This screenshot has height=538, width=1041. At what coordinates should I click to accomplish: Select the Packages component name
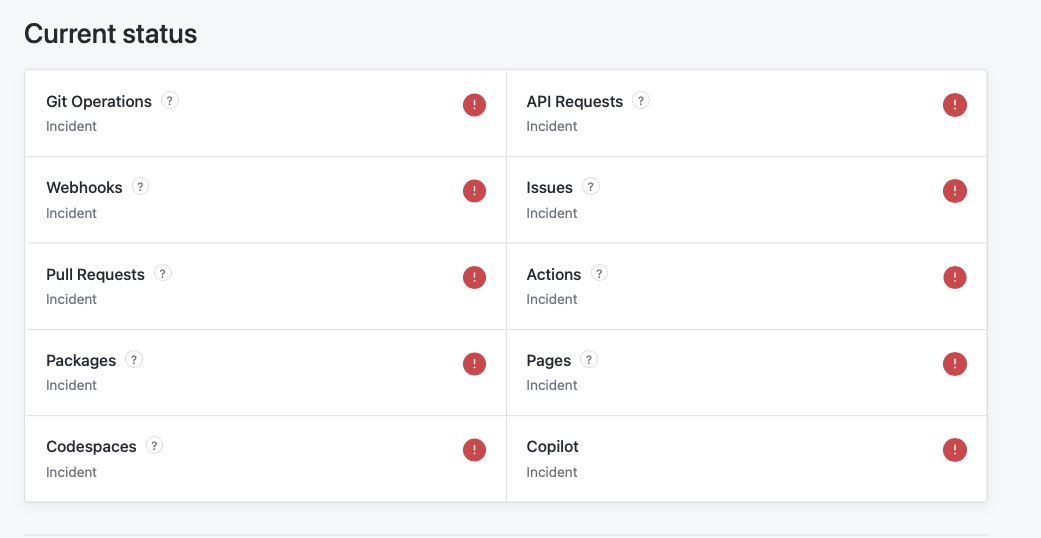coord(81,361)
